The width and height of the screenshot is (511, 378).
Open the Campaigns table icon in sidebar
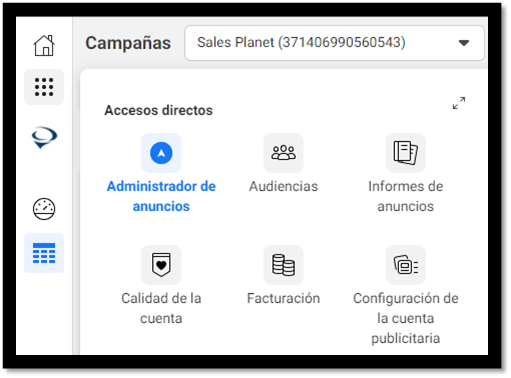[44, 253]
